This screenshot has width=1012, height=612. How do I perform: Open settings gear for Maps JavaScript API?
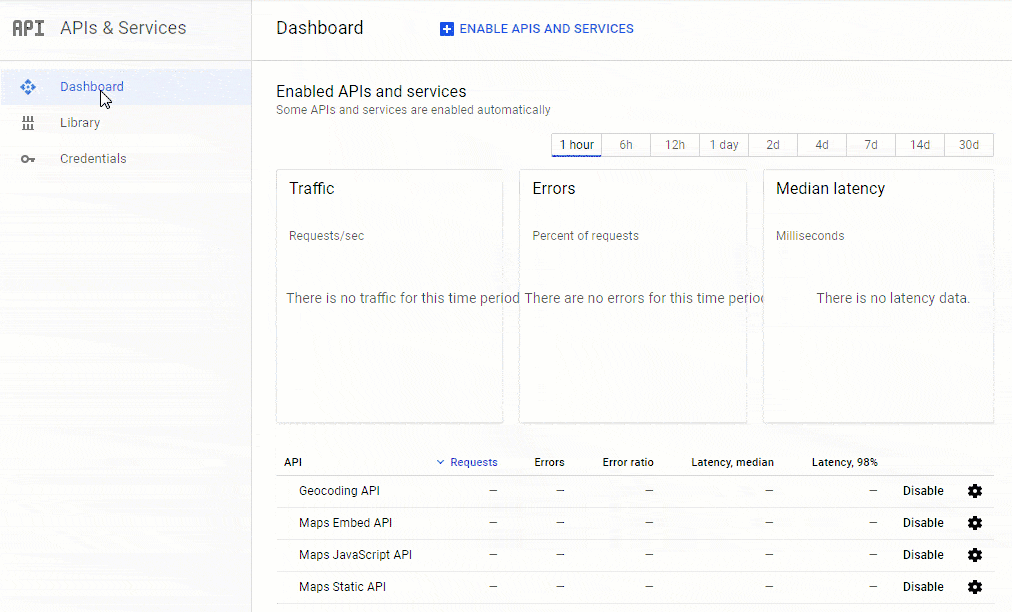(975, 555)
